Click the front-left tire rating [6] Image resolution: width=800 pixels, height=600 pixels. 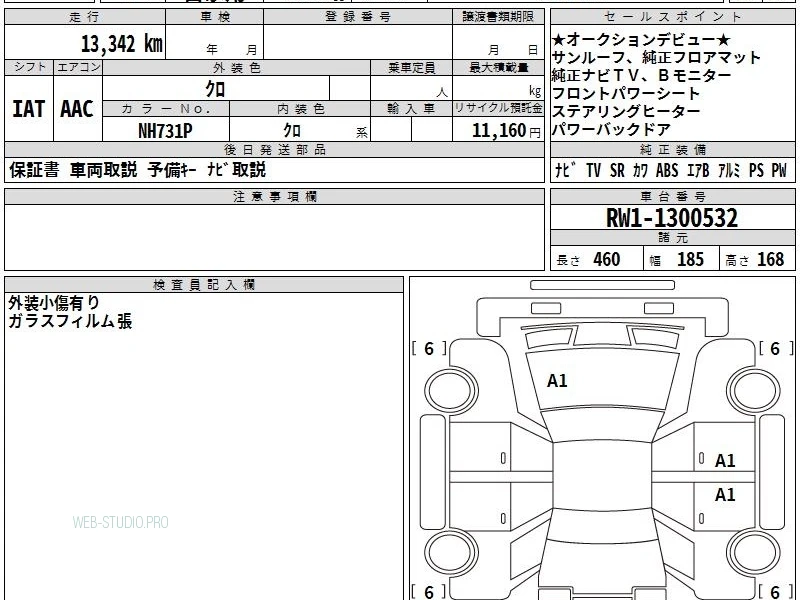pyautogui.click(x=429, y=348)
